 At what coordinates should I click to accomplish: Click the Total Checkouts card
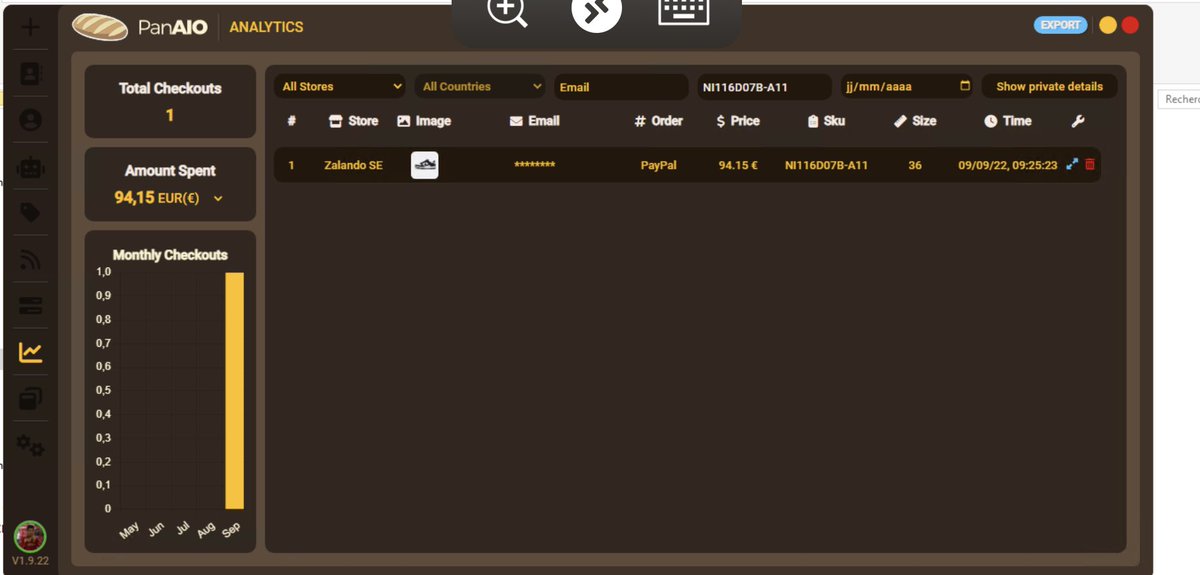coord(170,102)
